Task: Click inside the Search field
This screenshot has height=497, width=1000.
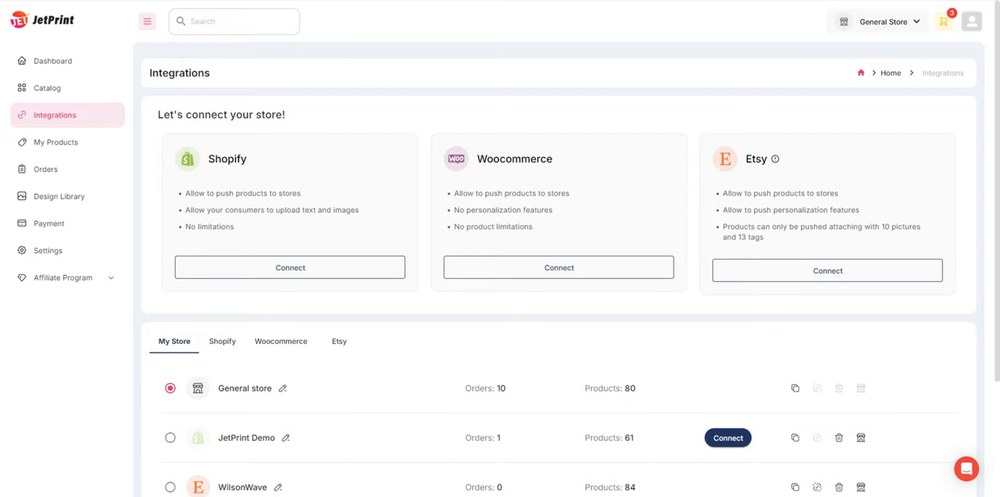Action: click(235, 22)
